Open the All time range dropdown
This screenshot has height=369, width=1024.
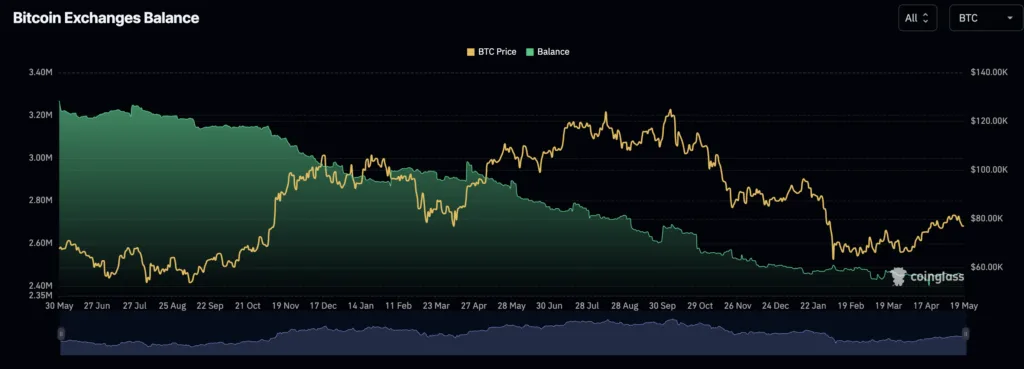918,18
